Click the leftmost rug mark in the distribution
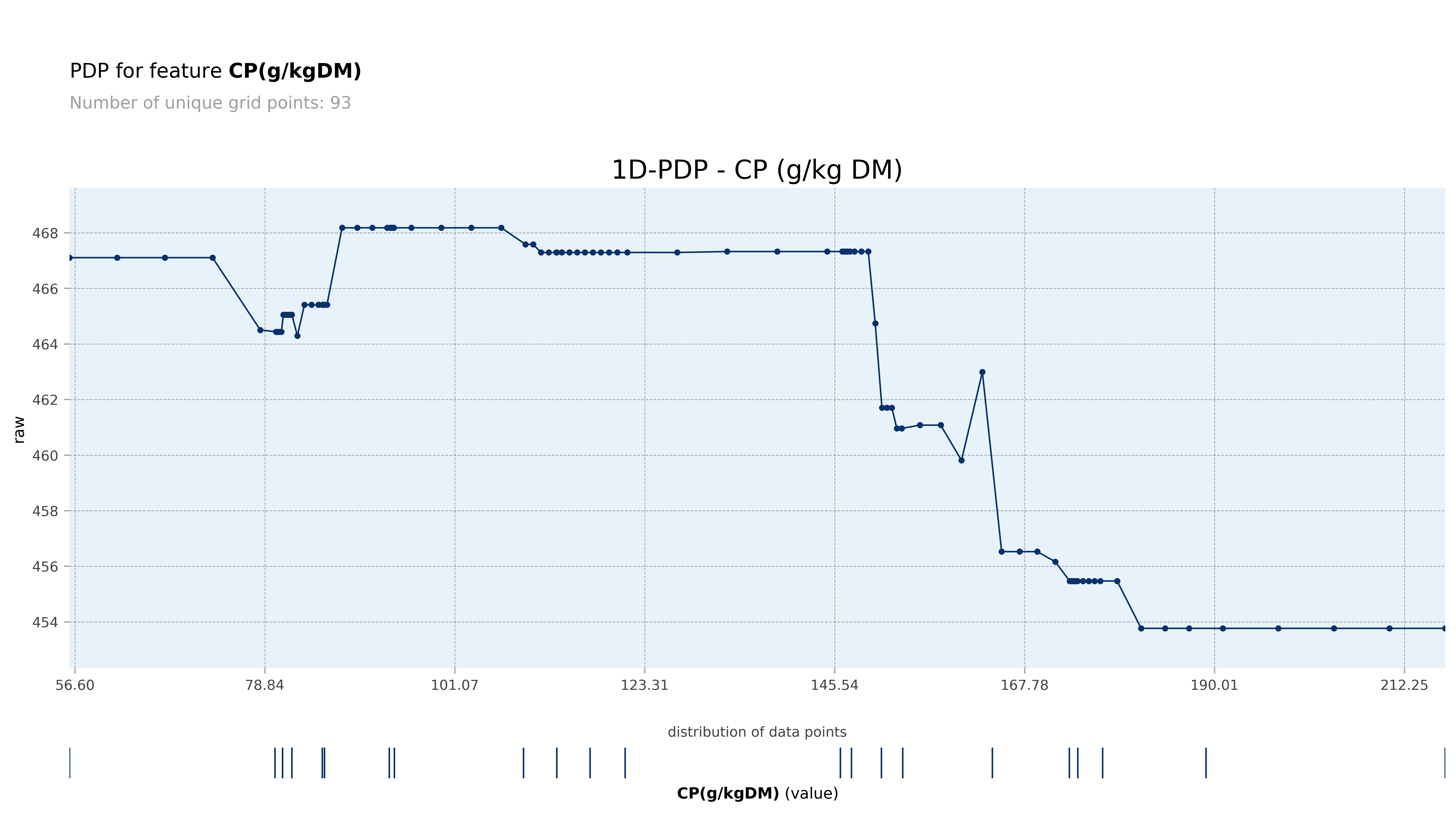Viewport: 1456px width, 813px height. click(x=70, y=763)
